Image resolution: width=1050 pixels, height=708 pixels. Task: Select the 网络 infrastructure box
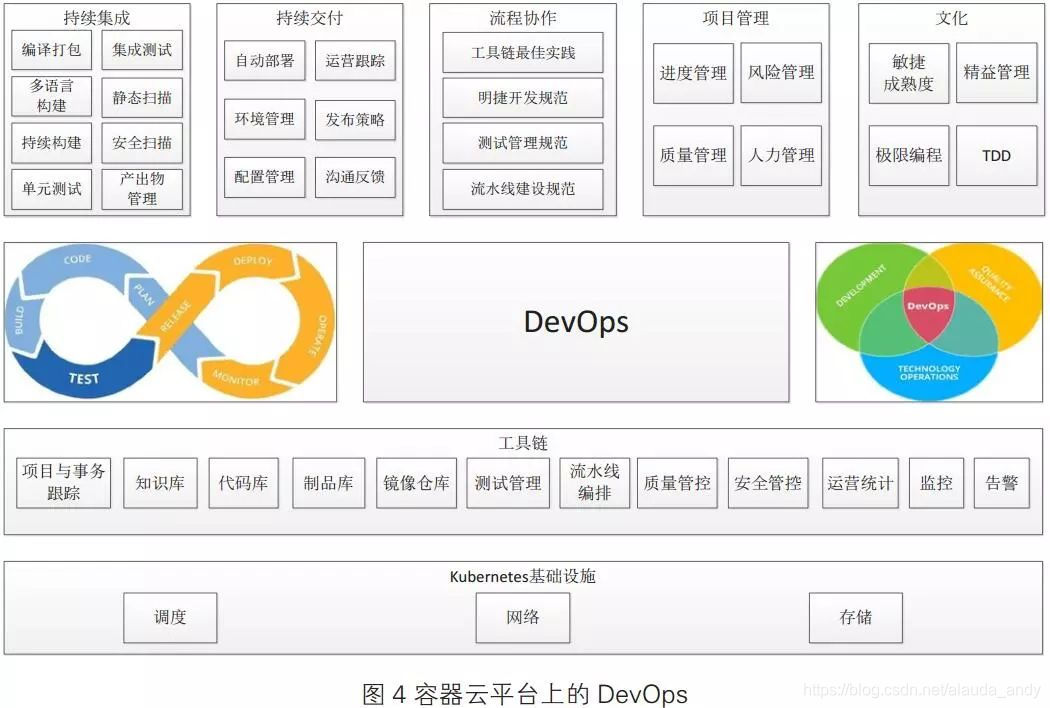click(523, 618)
